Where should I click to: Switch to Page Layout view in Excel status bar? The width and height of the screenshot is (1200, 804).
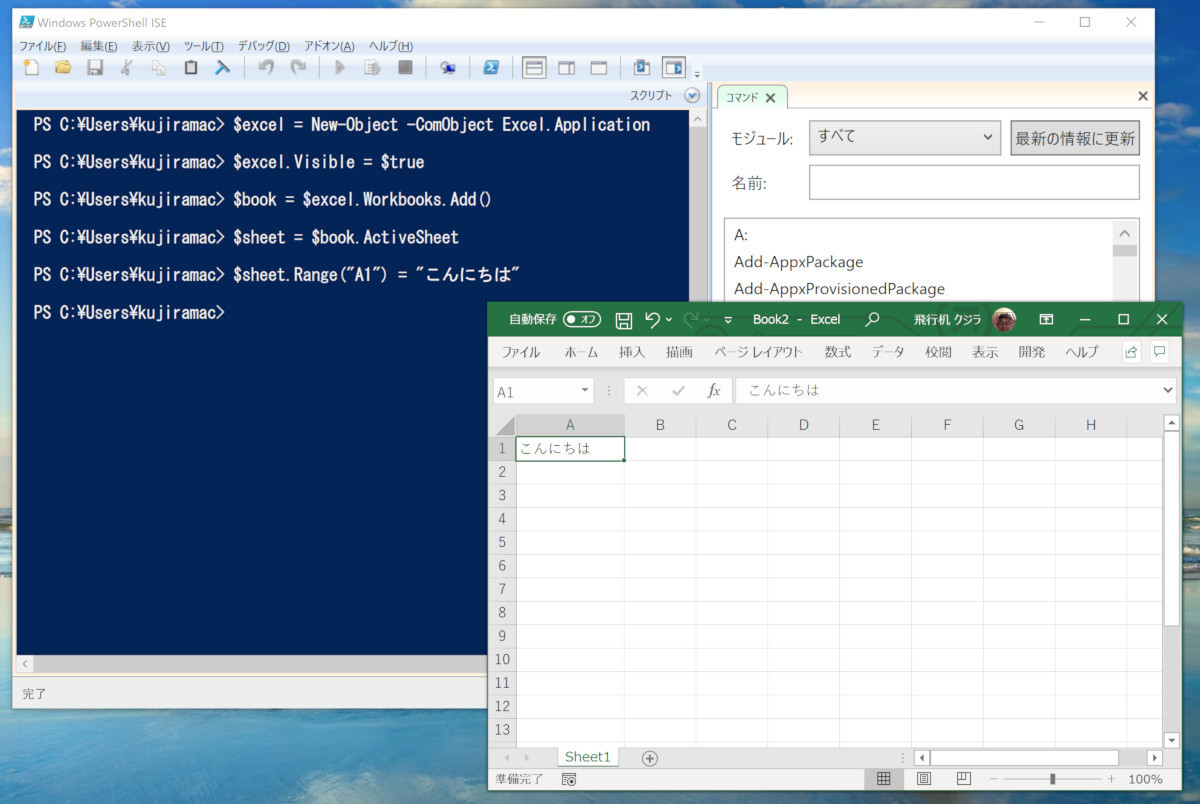(924, 779)
